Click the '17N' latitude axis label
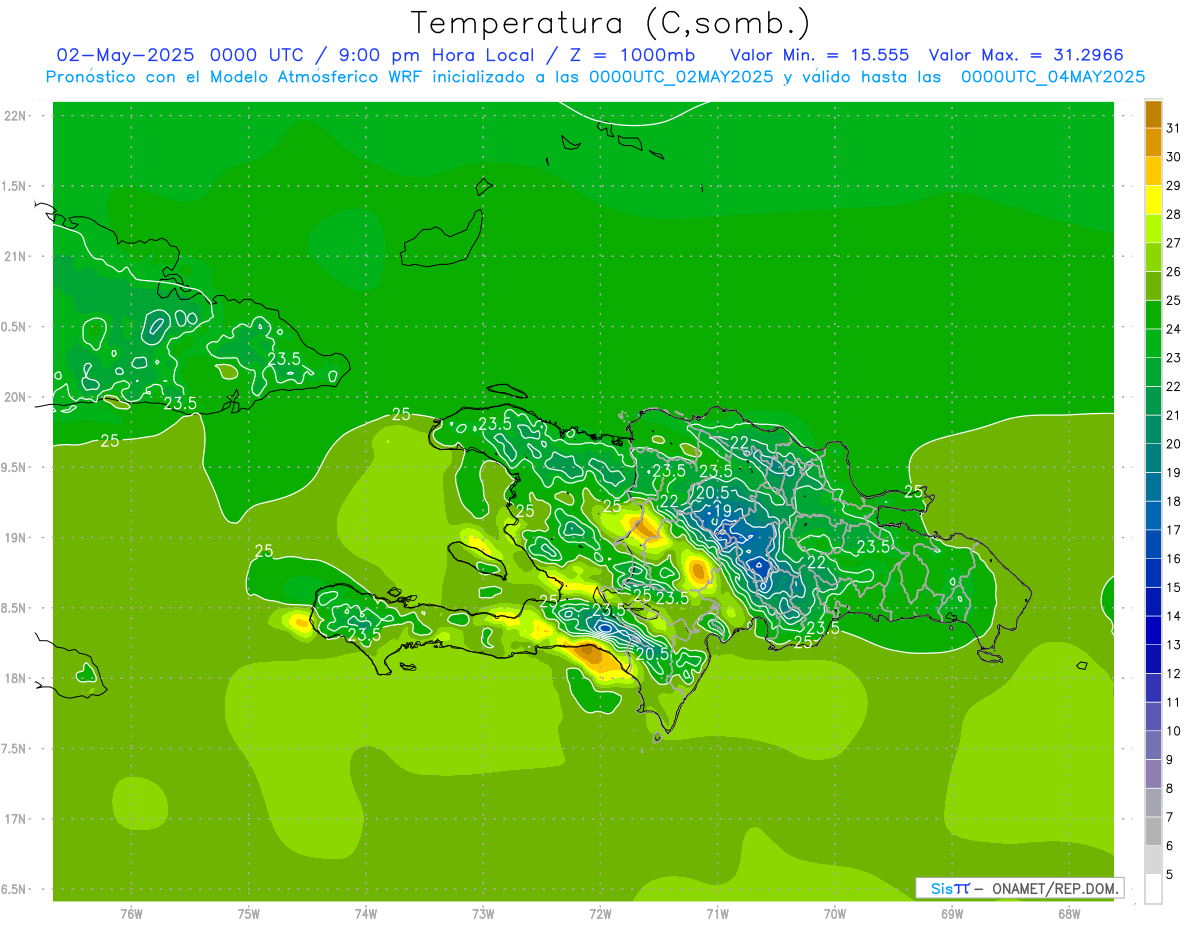The width and height of the screenshot is (1200, 927). tap(16, 819)
